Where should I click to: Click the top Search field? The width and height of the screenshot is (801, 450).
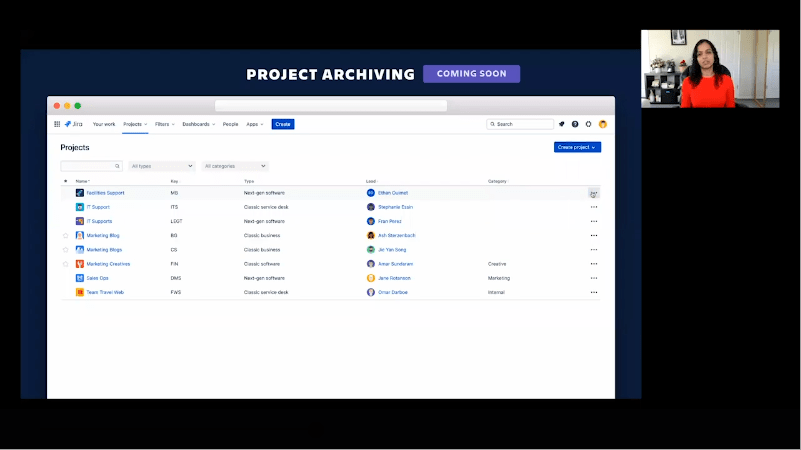tap(520, 124)
